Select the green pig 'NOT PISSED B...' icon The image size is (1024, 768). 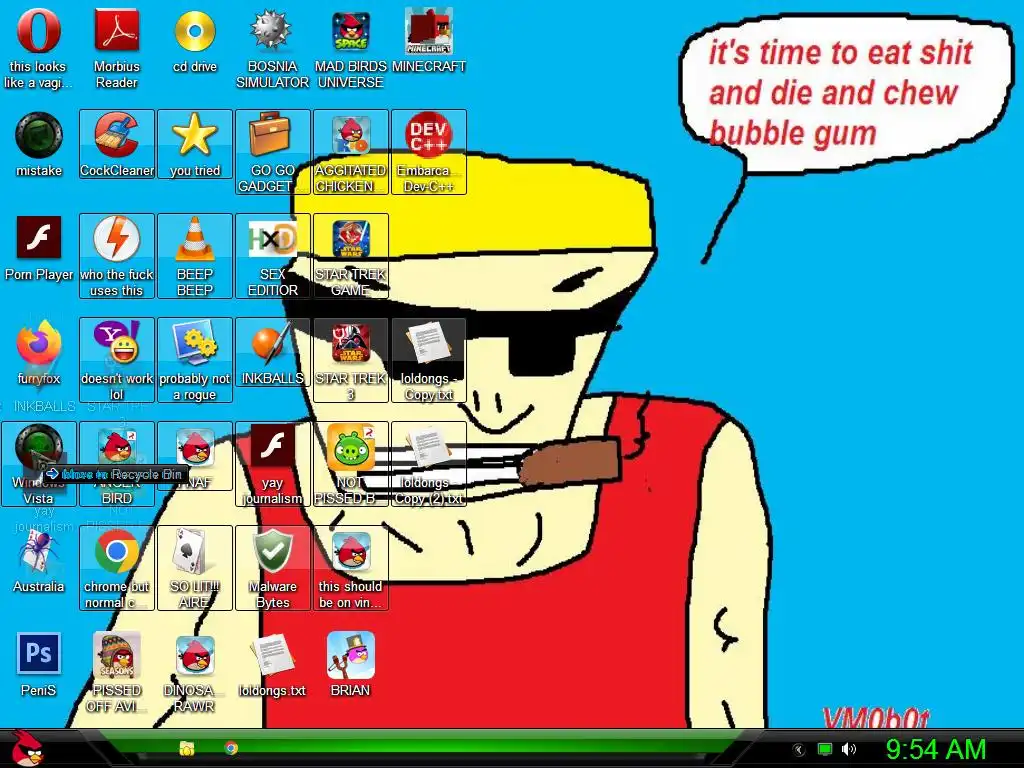click(x=350, y=463)
